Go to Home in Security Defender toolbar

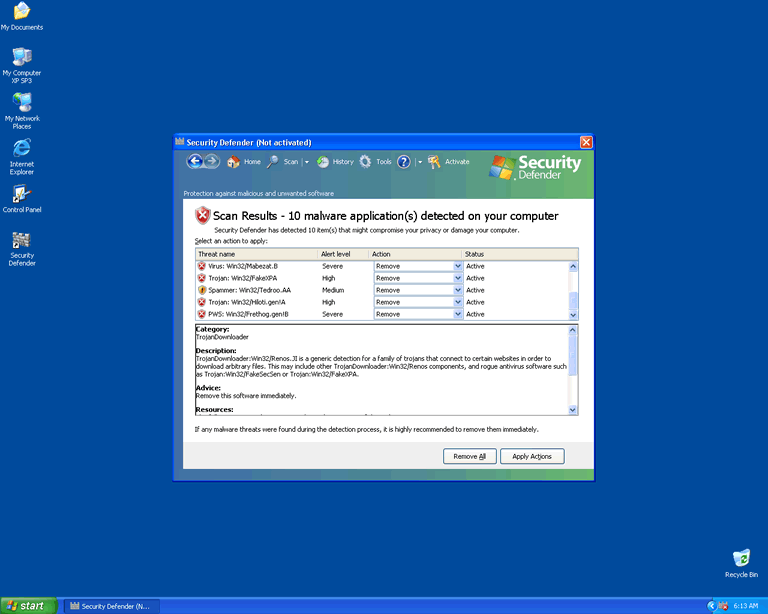[x=243, y=162]
